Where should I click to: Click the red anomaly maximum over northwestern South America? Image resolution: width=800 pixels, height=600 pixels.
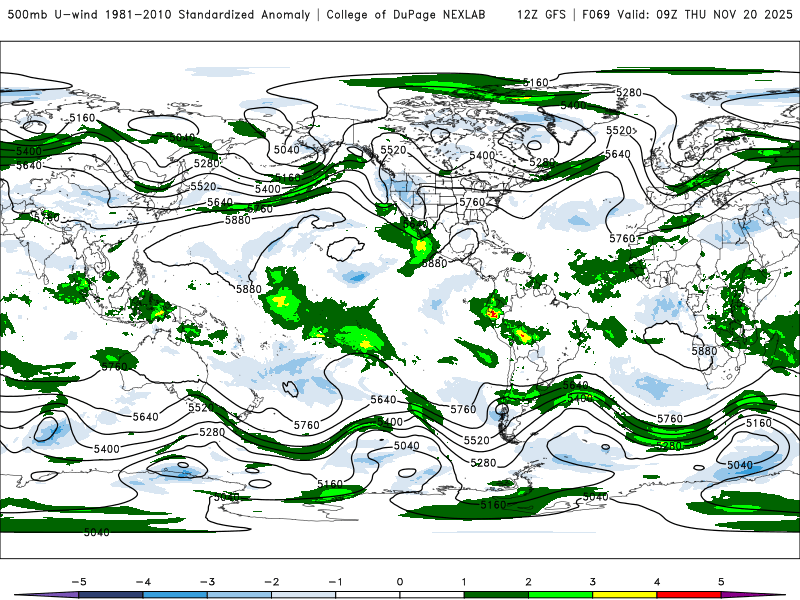click(493, 314)
